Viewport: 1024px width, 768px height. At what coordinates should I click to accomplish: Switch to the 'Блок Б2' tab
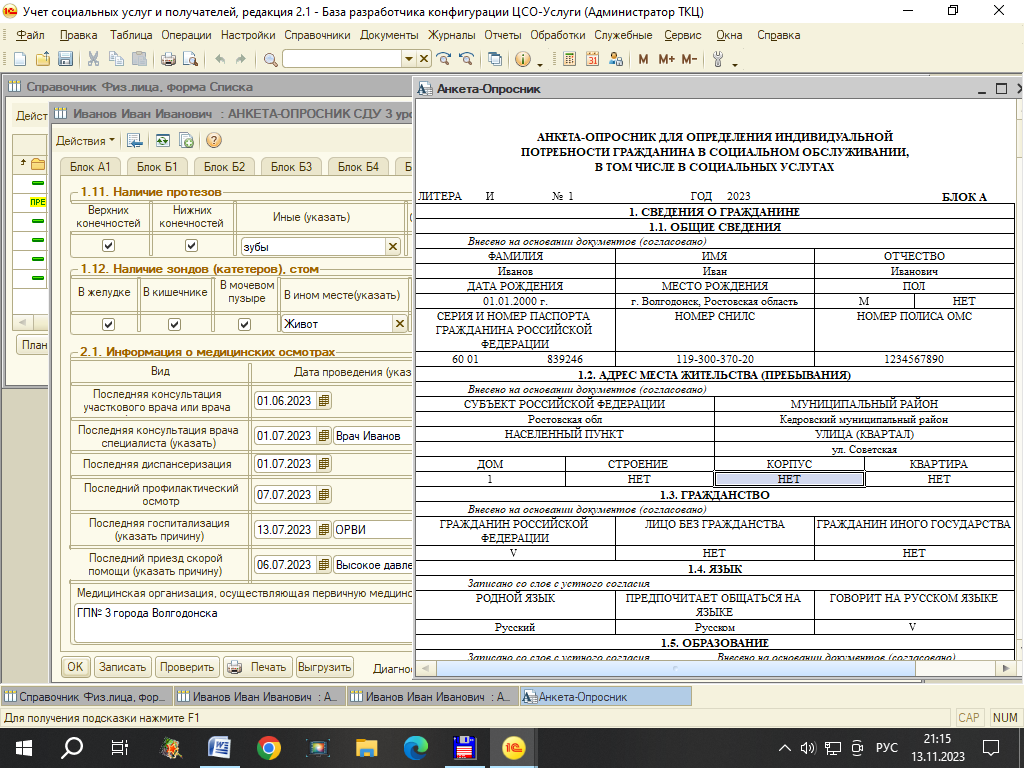(224, 167)
